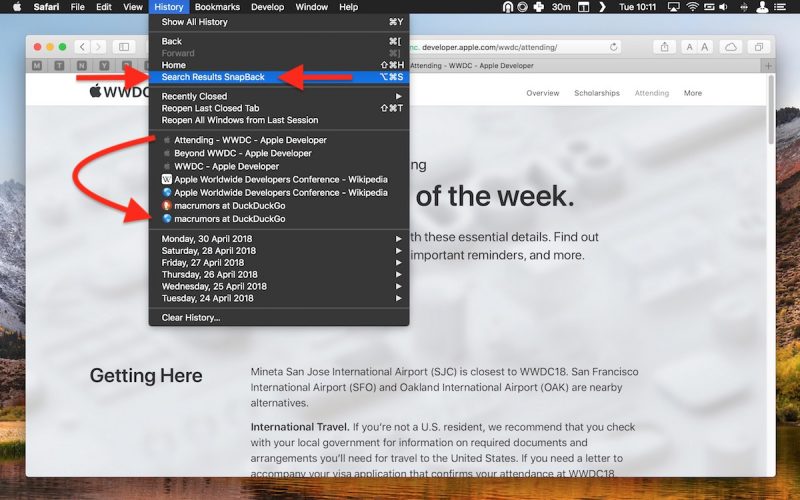Open the Bookmarks menu
800x500 pixels.
(x=217, y=7)
